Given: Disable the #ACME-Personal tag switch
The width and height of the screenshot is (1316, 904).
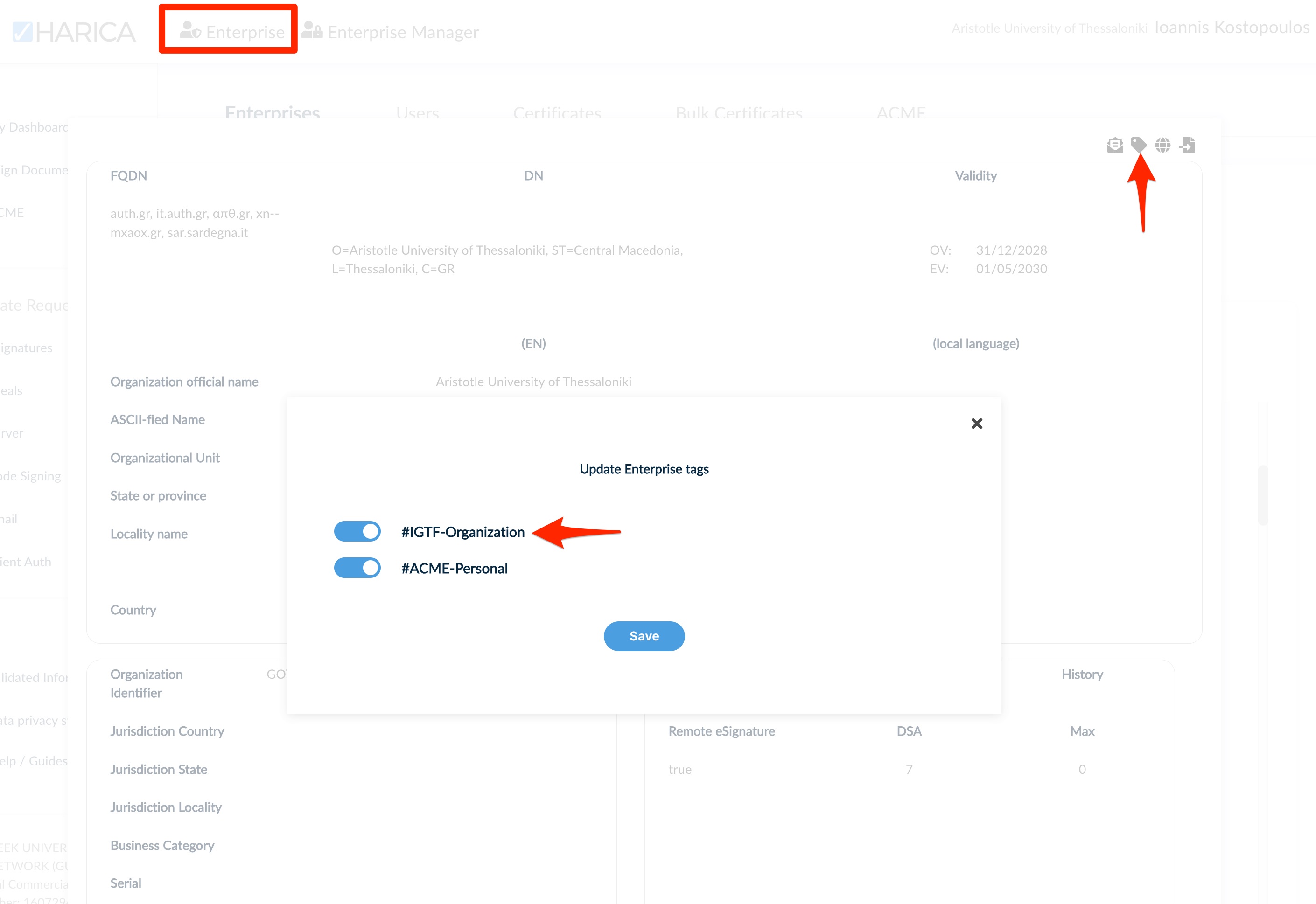Looking at the screenshot, I should [357, 568].
